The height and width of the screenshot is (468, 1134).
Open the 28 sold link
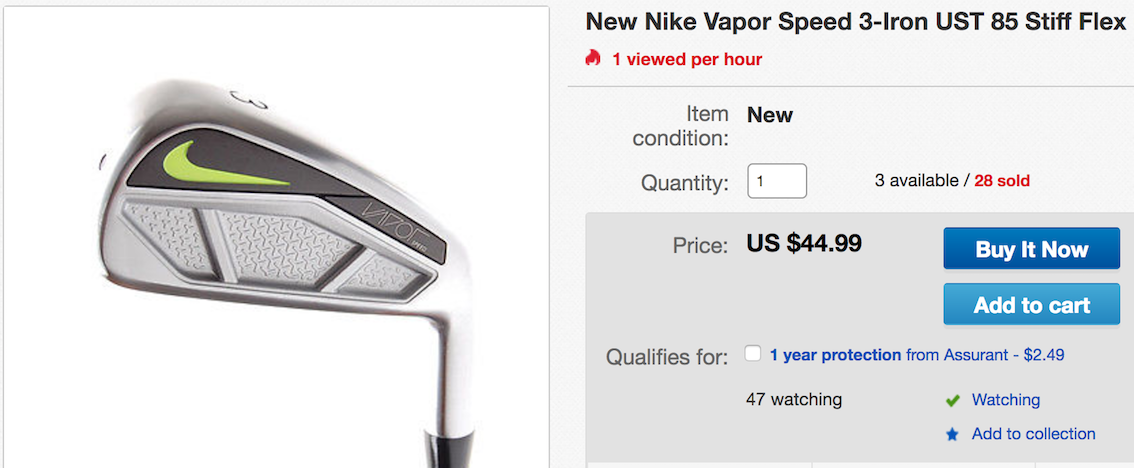(x=1002, y=181)
